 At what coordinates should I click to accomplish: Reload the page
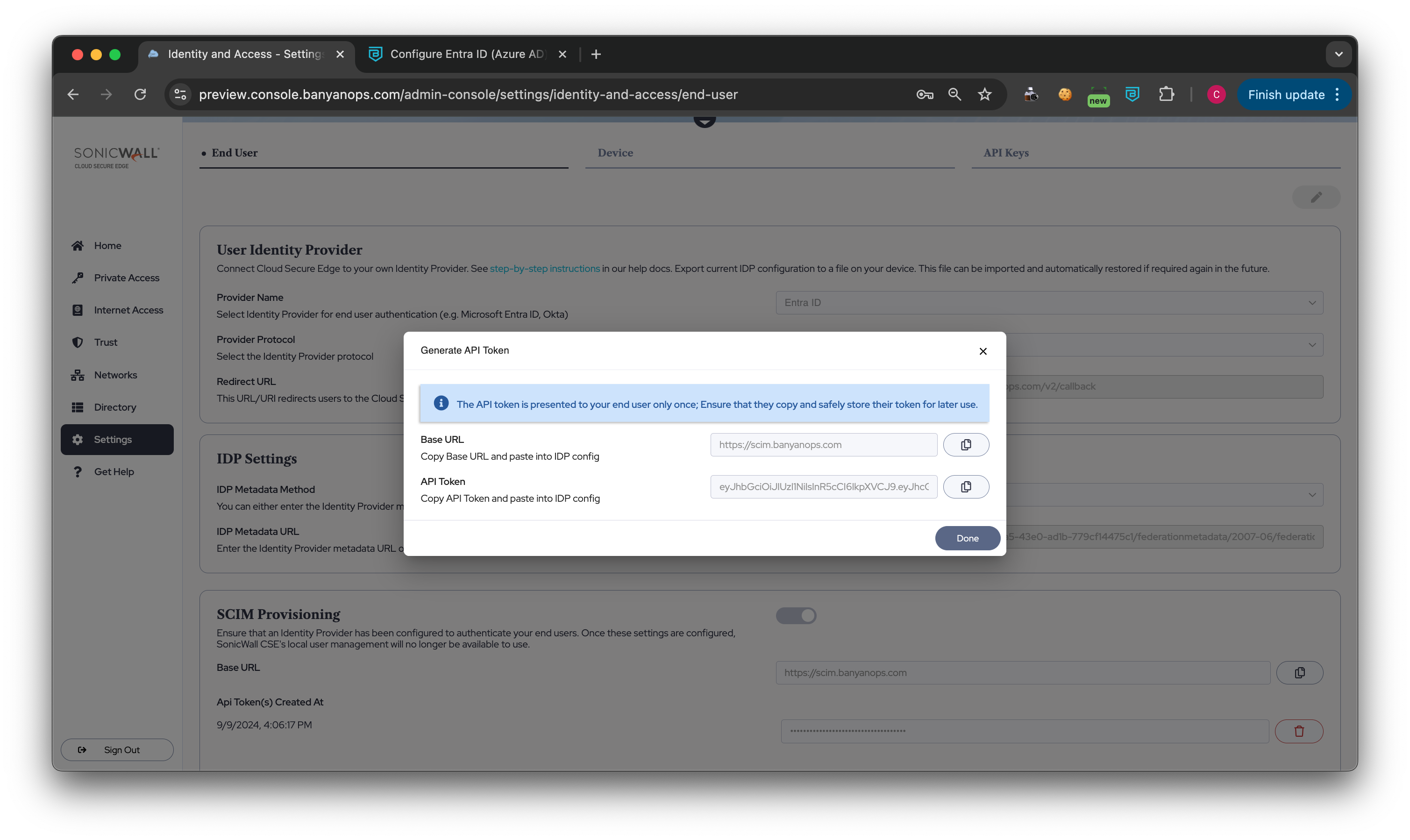[140, 94]
